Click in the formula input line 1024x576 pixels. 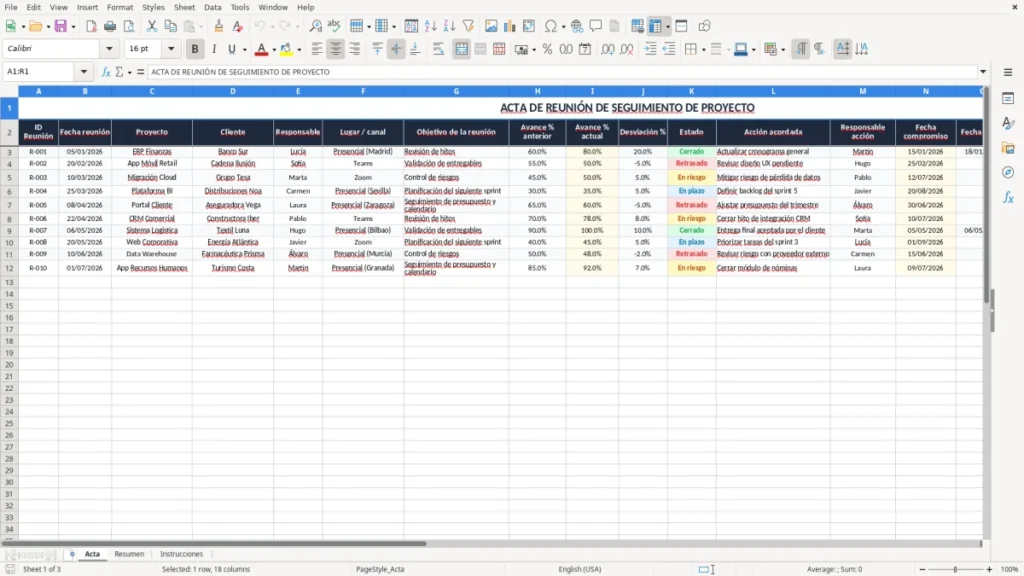point(562,72)
